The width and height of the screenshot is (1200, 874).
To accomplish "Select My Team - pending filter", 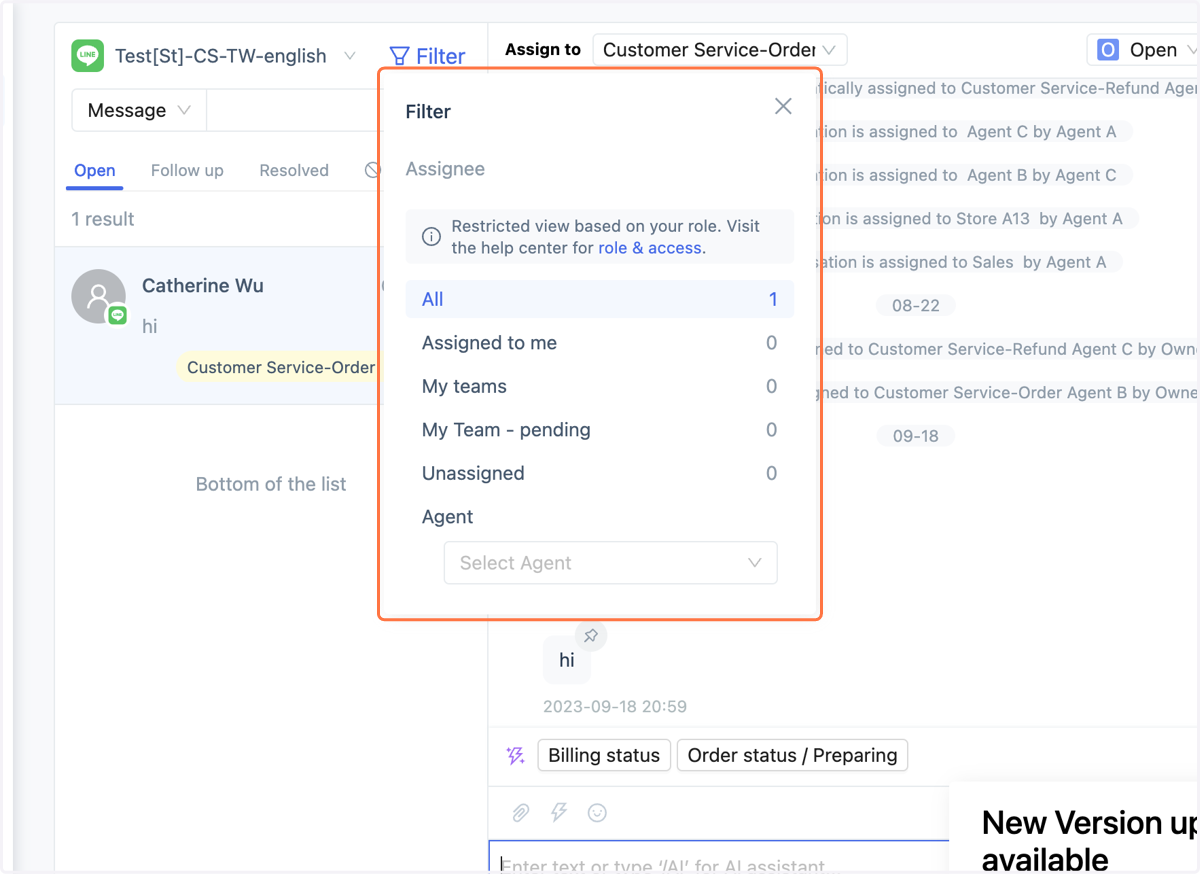I will (600, 430).
